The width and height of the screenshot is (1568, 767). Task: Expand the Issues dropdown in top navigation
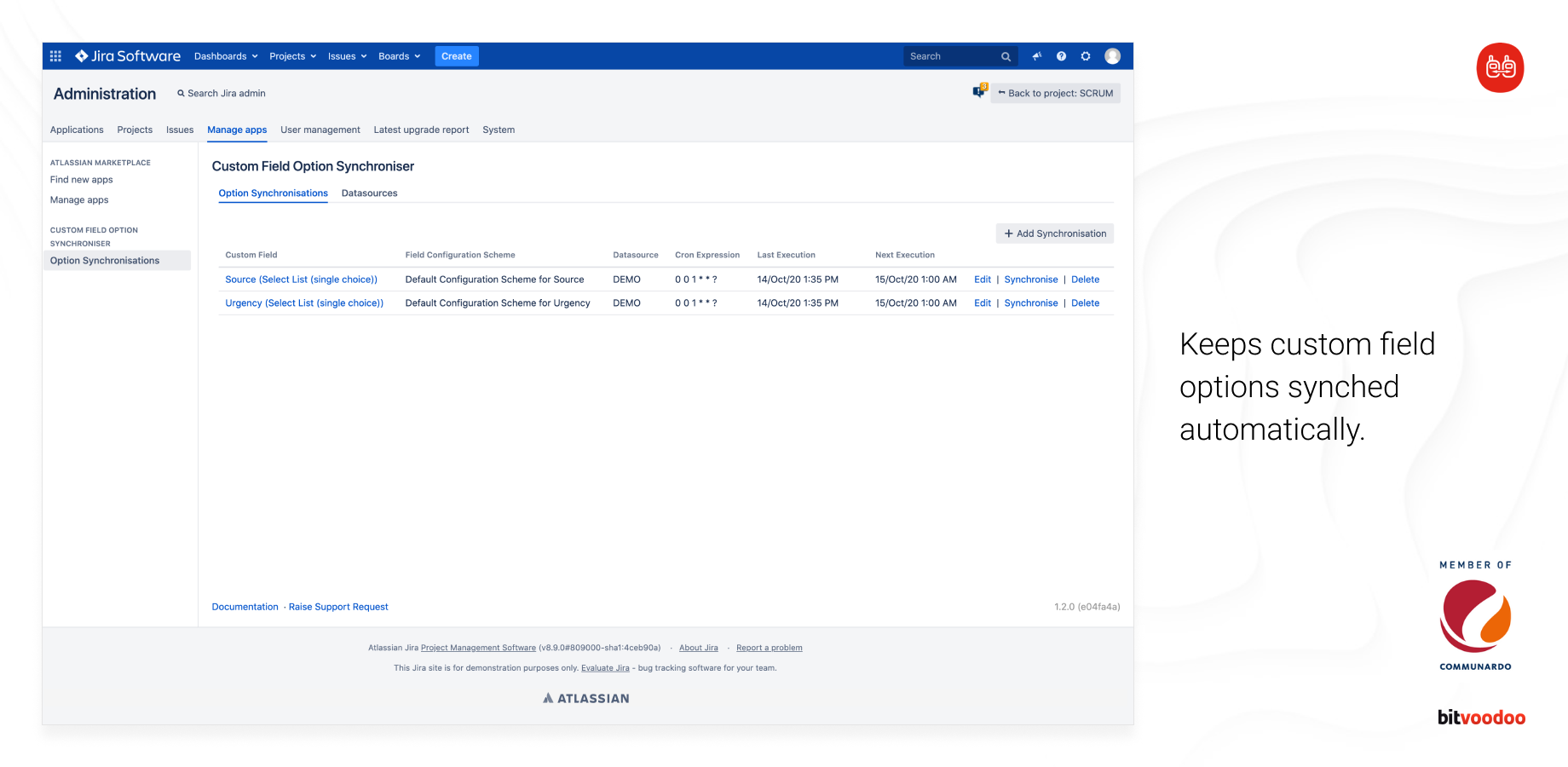coord(347,56)
